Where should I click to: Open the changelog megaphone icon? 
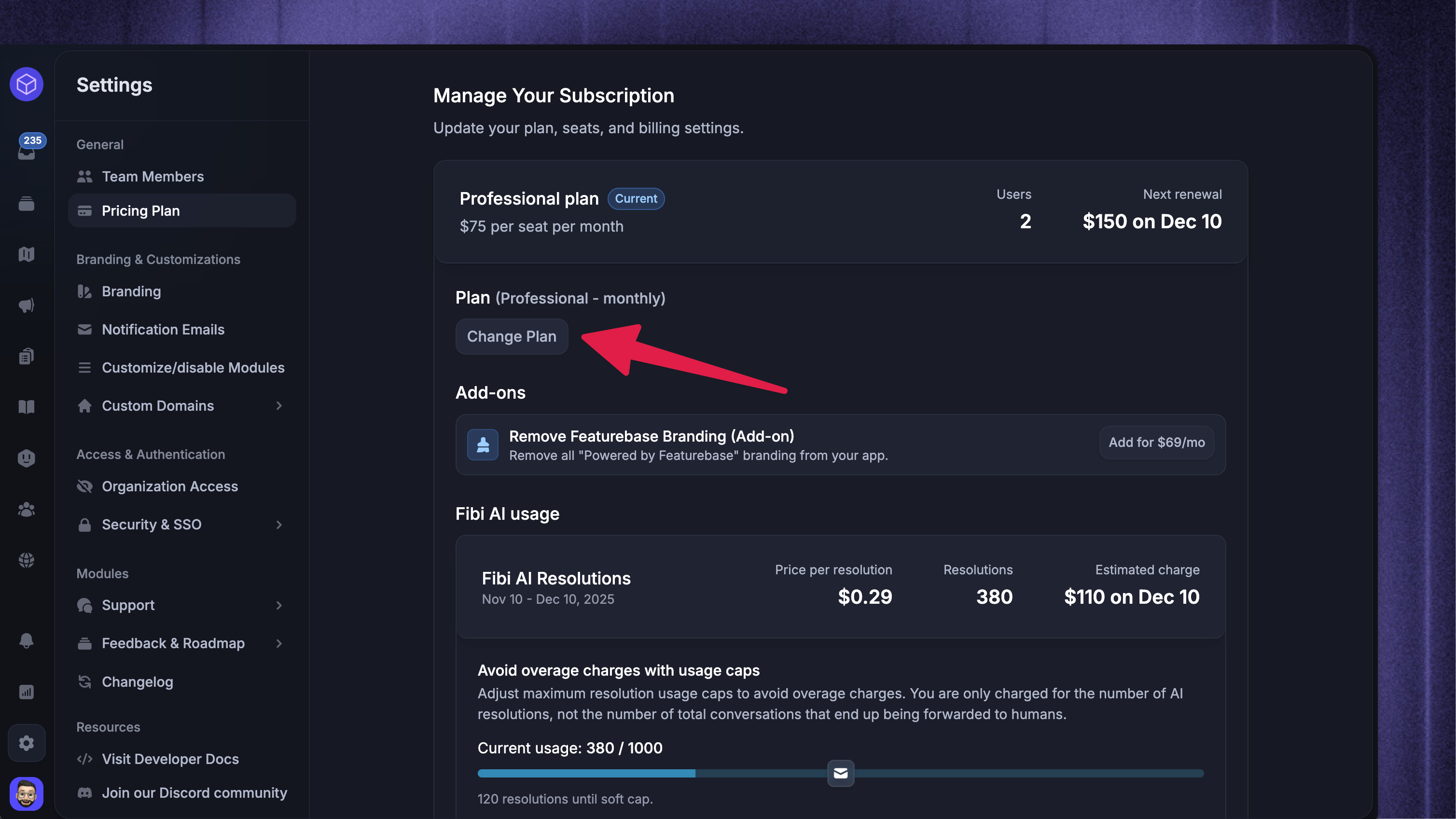27,305
